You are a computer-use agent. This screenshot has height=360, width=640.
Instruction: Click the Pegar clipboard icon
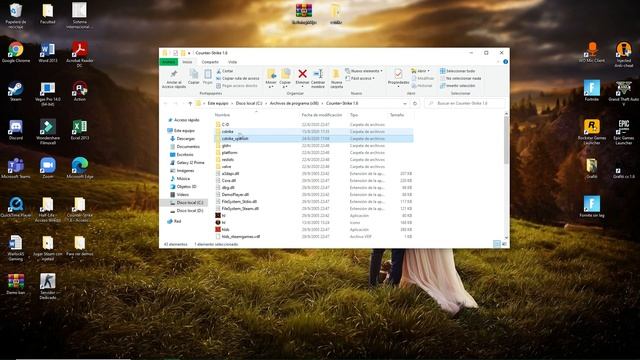tap(208, 74)
